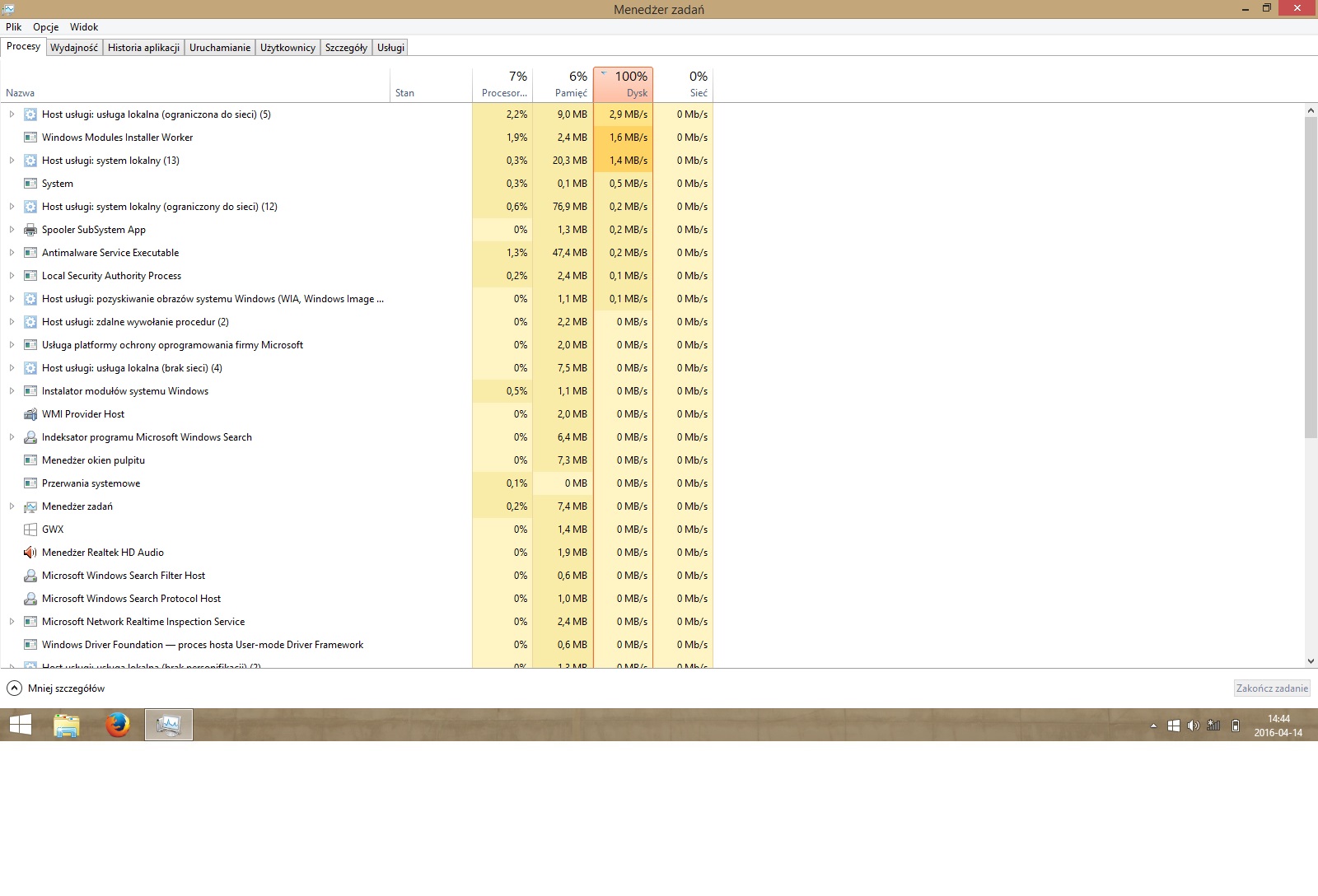Click the Instalator modułów systemu Windows icon
The image size is (1318, 896).
point(30,391)
